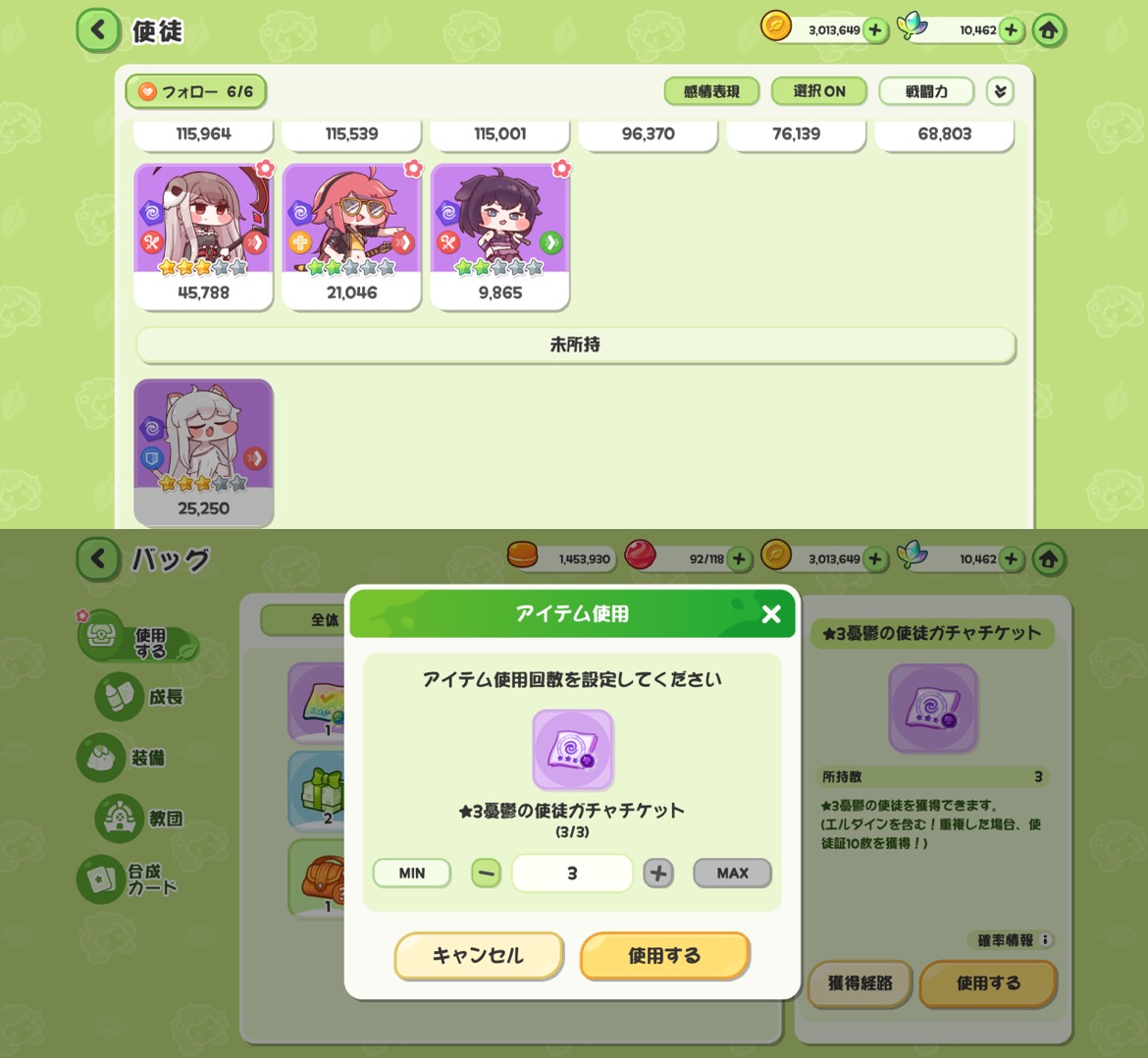1148x1058 pixels.
Task: Confirm with 使用する in the dialog
Action: point(664,956)
